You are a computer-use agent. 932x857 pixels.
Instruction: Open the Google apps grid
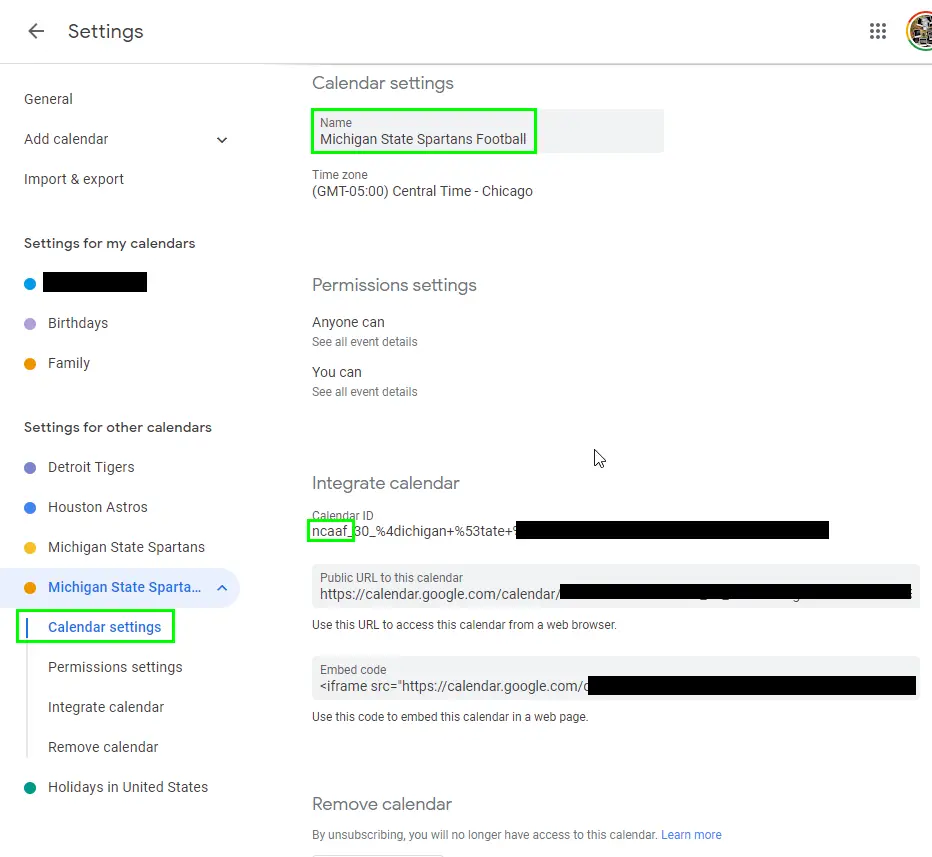[877, 31]
